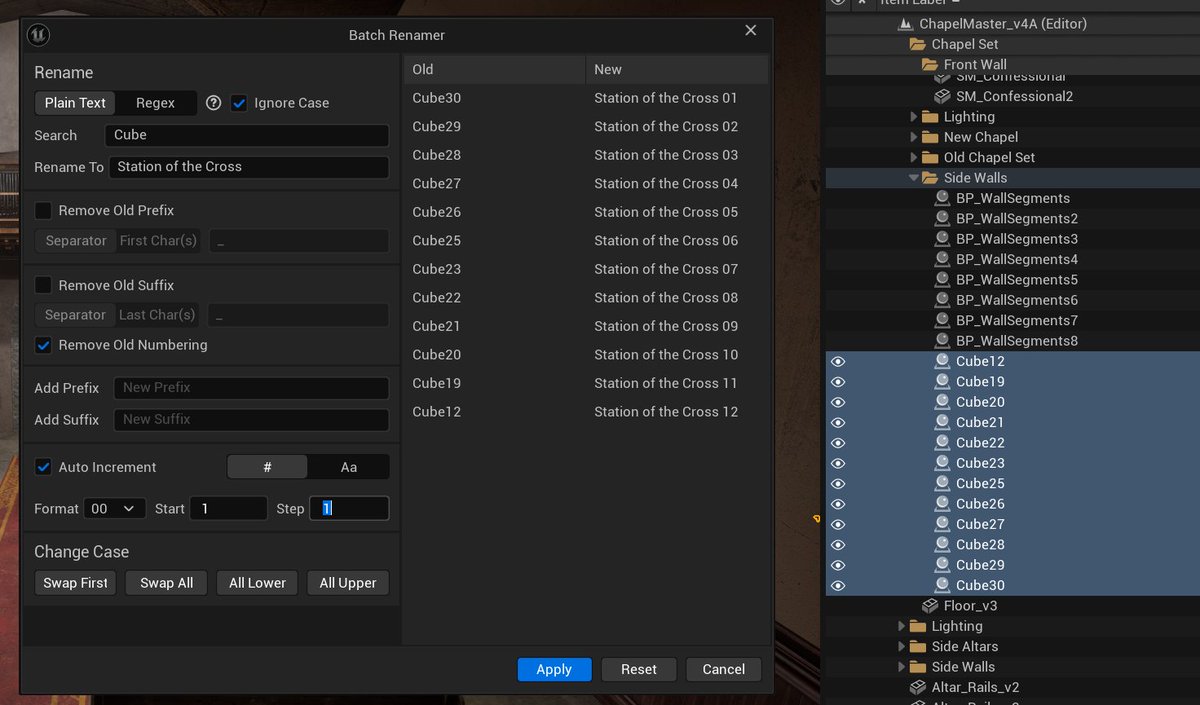Expand the Lighting folder above New Chapel
This screenshot has height=705, width=1200.
(914, 117)
